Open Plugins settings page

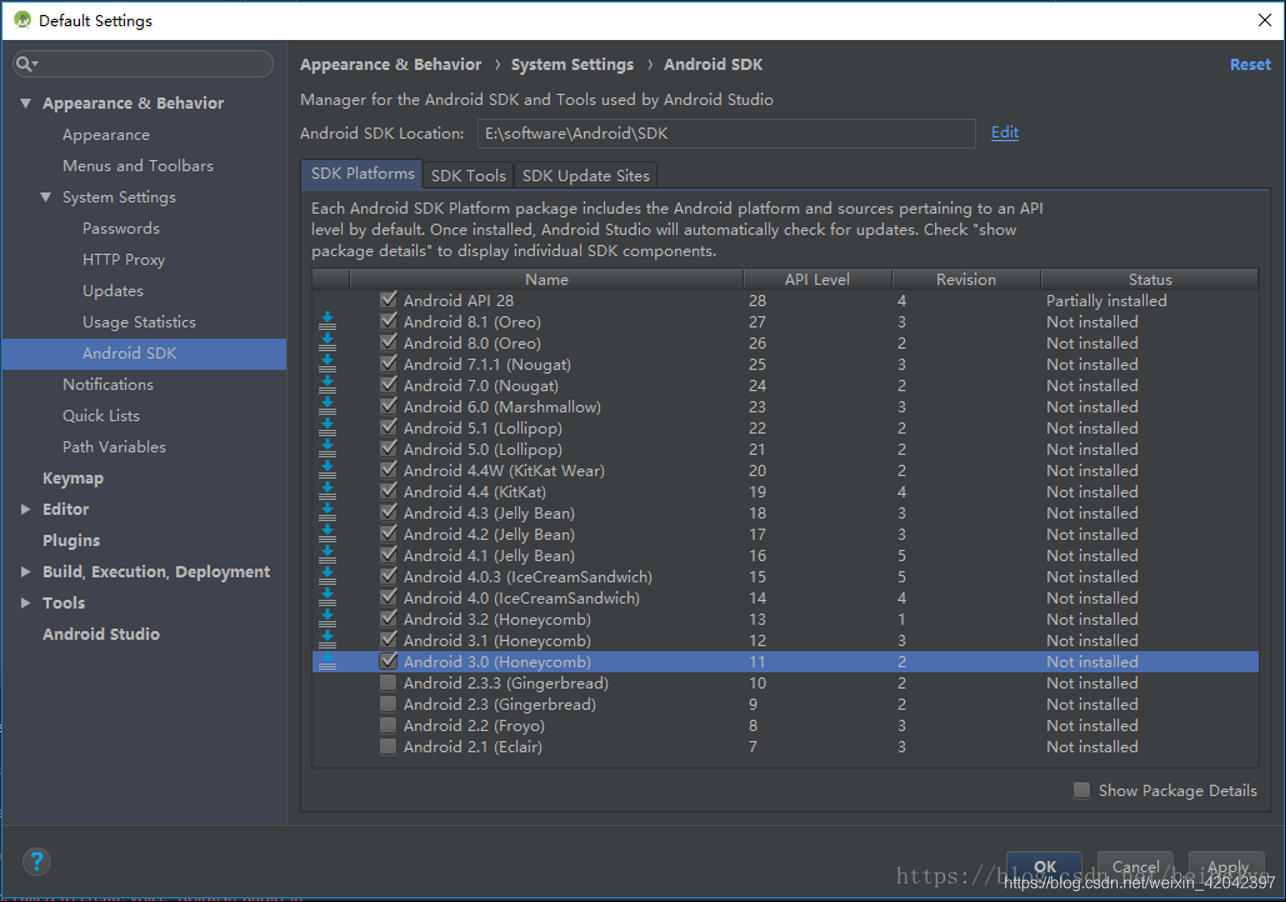[71, 540]
